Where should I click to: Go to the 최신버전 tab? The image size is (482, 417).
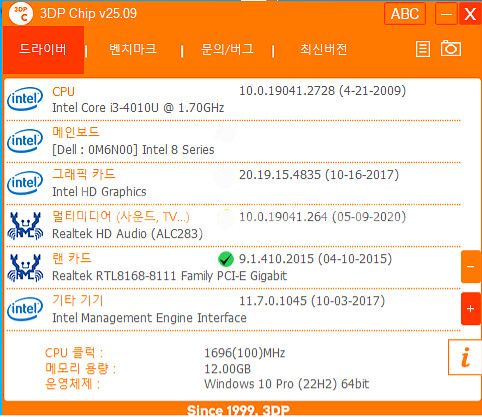pyautogui.click(x=323, y=49)
